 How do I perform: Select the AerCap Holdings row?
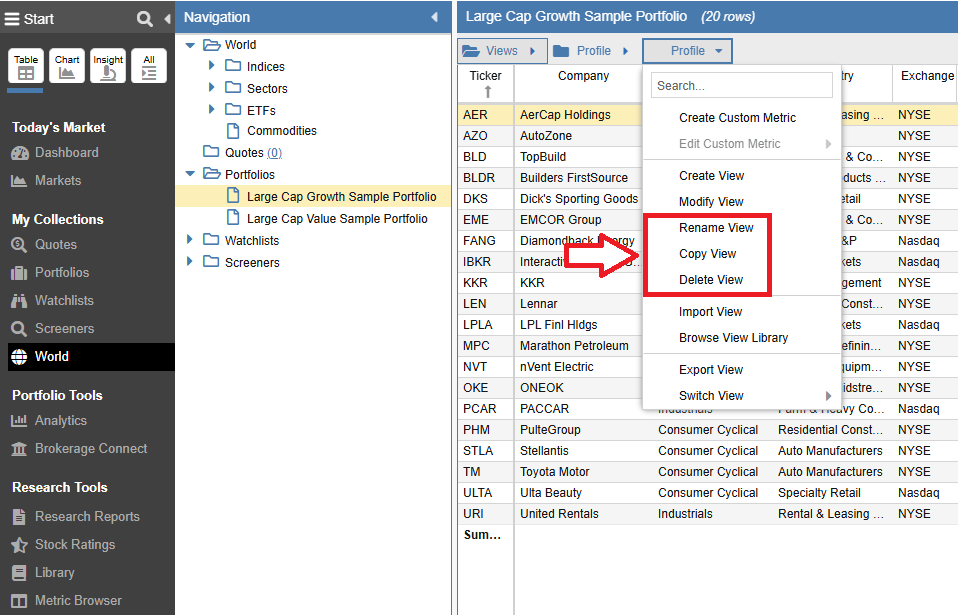(x=707, y=115)
